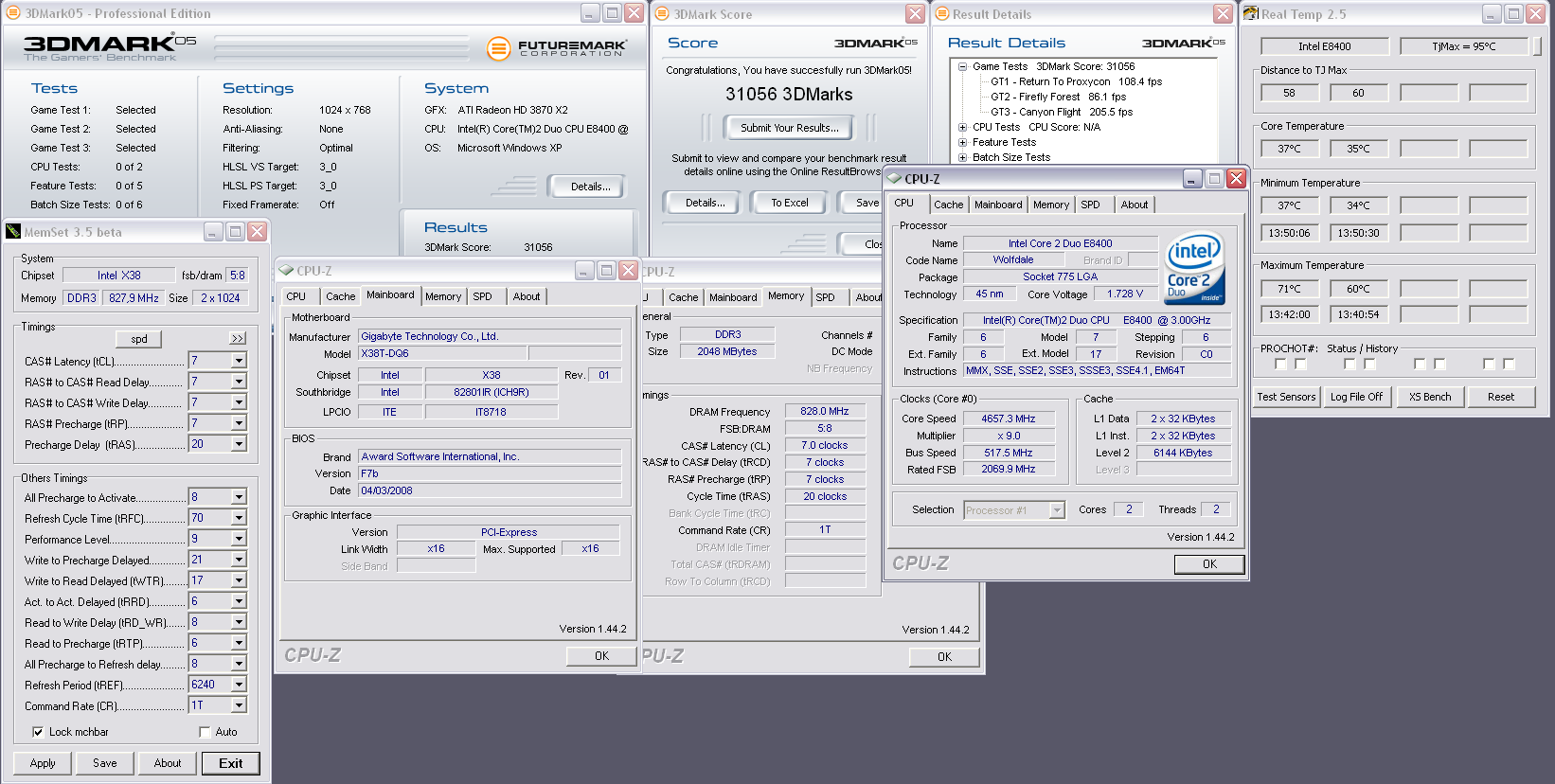Click the Futuremark Corporation logo
Viewport: 1555px width, 784px height.
[x=556, y=47]
